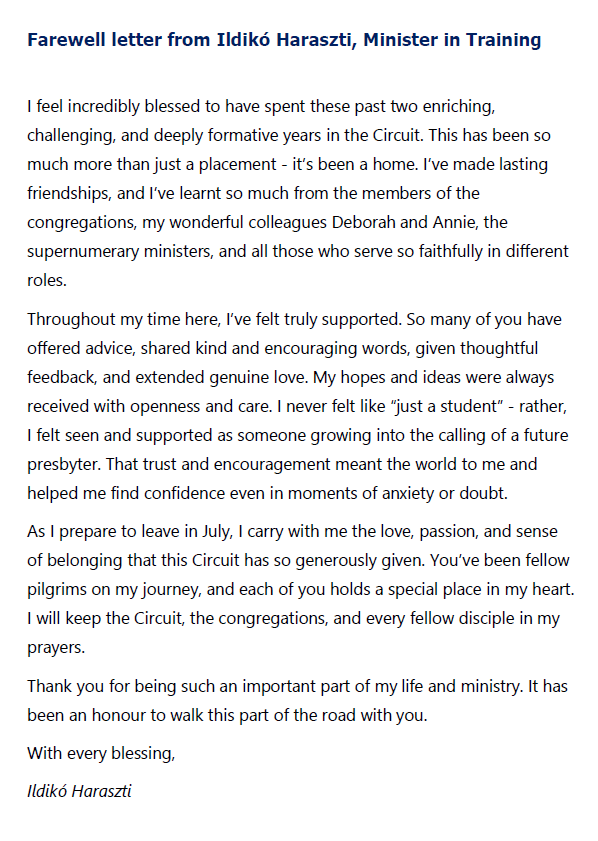Viewport: 598px width, 841px height.
Task: Click the word 'roles' ending first paragraph
Action: (47, 281)
